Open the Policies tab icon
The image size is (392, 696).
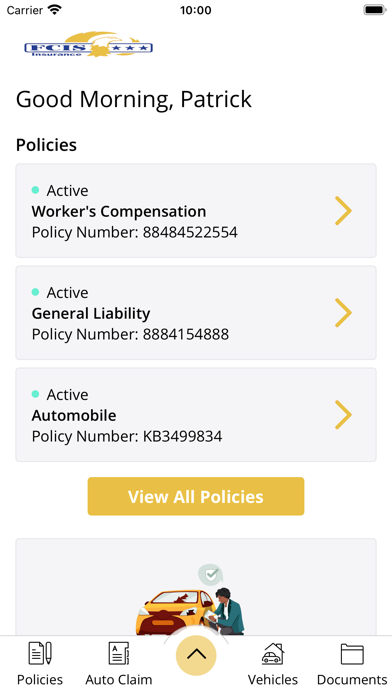click(x=40, y=653)
